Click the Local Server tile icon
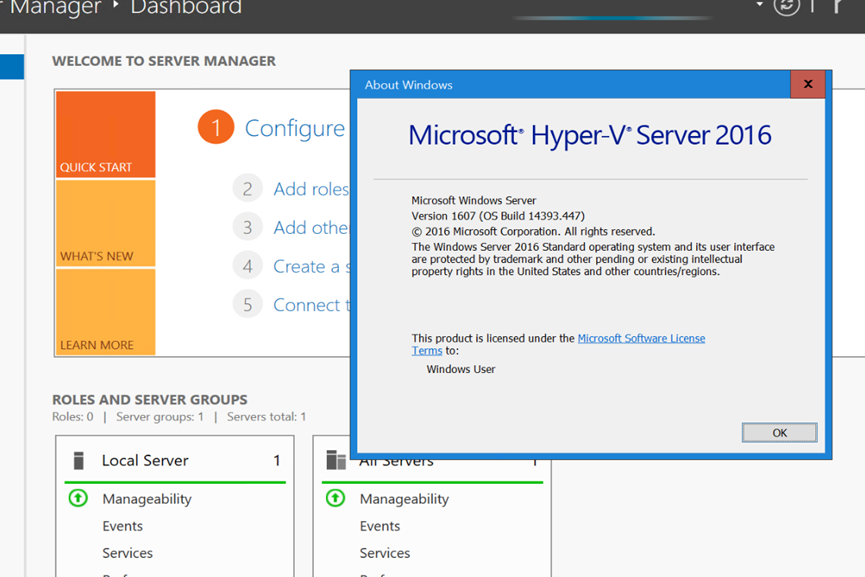 coord(79,461)
